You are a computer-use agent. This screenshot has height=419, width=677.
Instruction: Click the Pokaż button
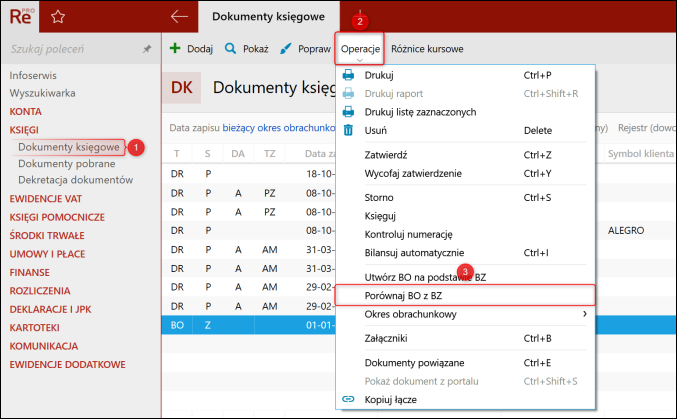247,48
